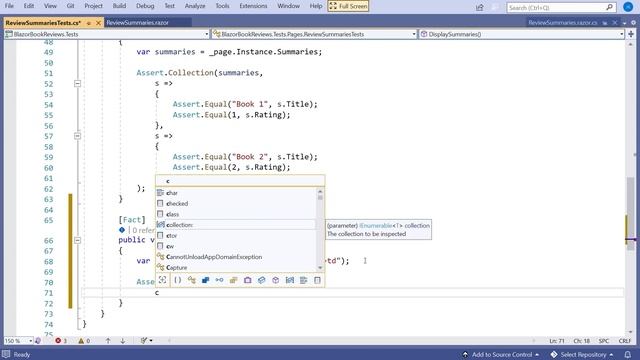Filter IntelliSense list by classes icon
640x360 pixels.
[x=191, y=280]
